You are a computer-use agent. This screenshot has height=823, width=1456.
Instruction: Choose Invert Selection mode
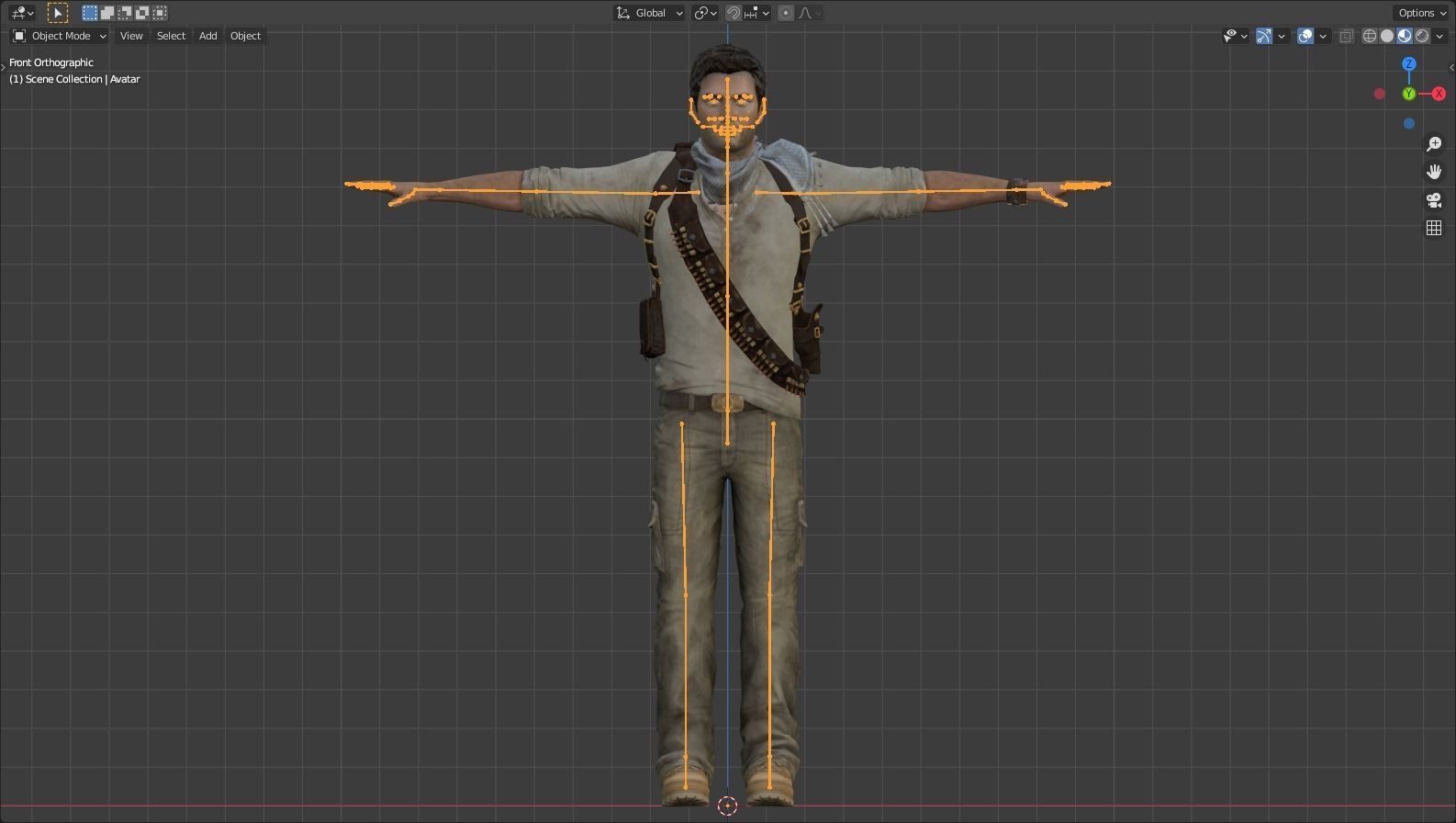(142, 13)
